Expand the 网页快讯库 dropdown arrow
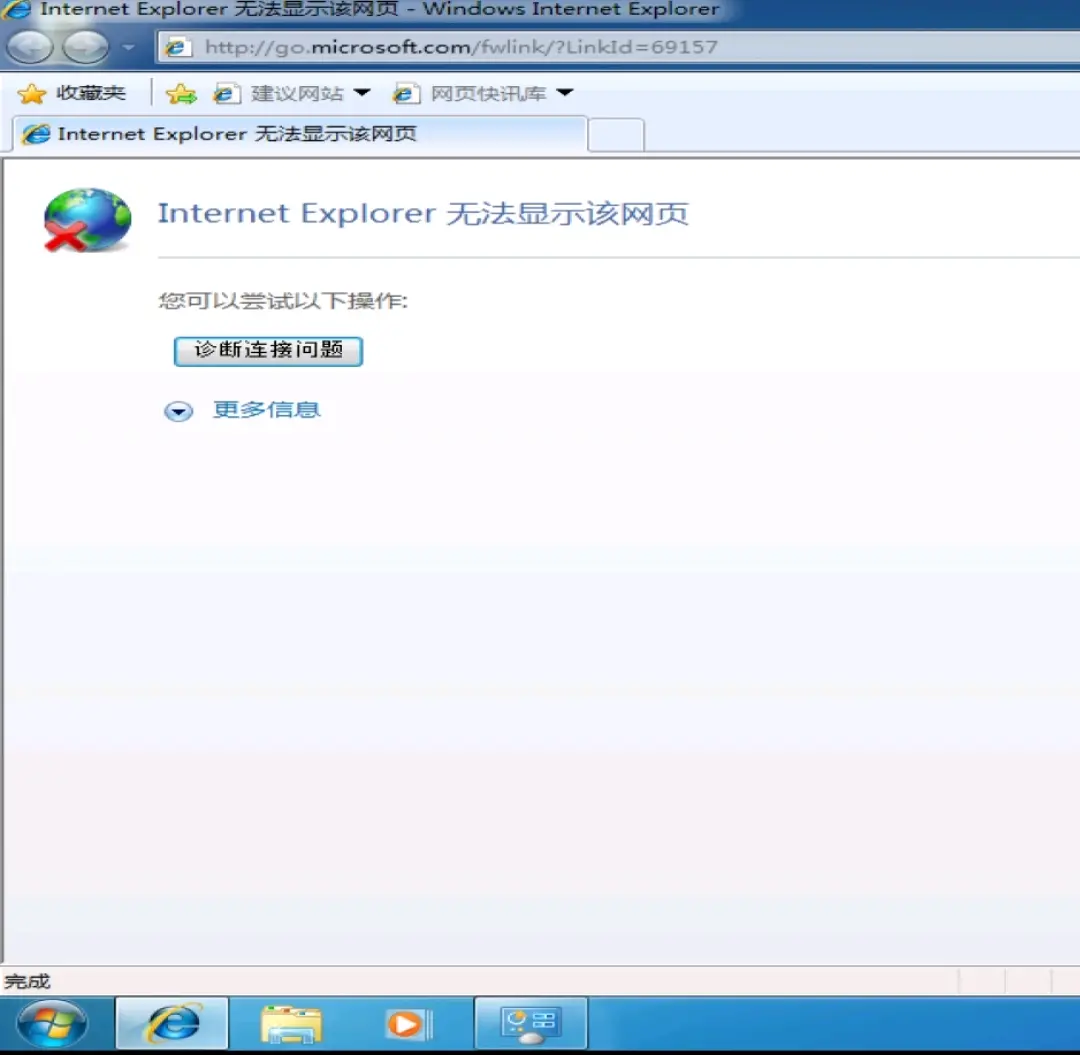The height and width of the screenshot is (1055, 1080). [565, 93]
